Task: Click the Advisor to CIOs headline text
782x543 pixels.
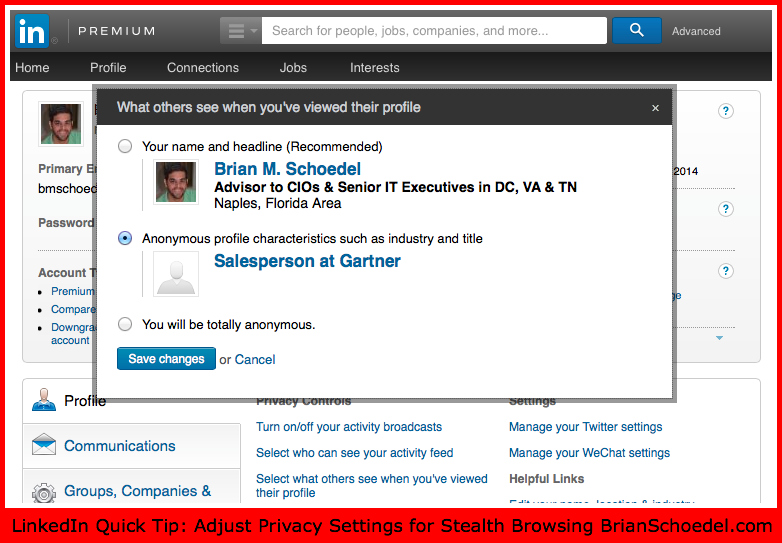Action: [395, 187]
